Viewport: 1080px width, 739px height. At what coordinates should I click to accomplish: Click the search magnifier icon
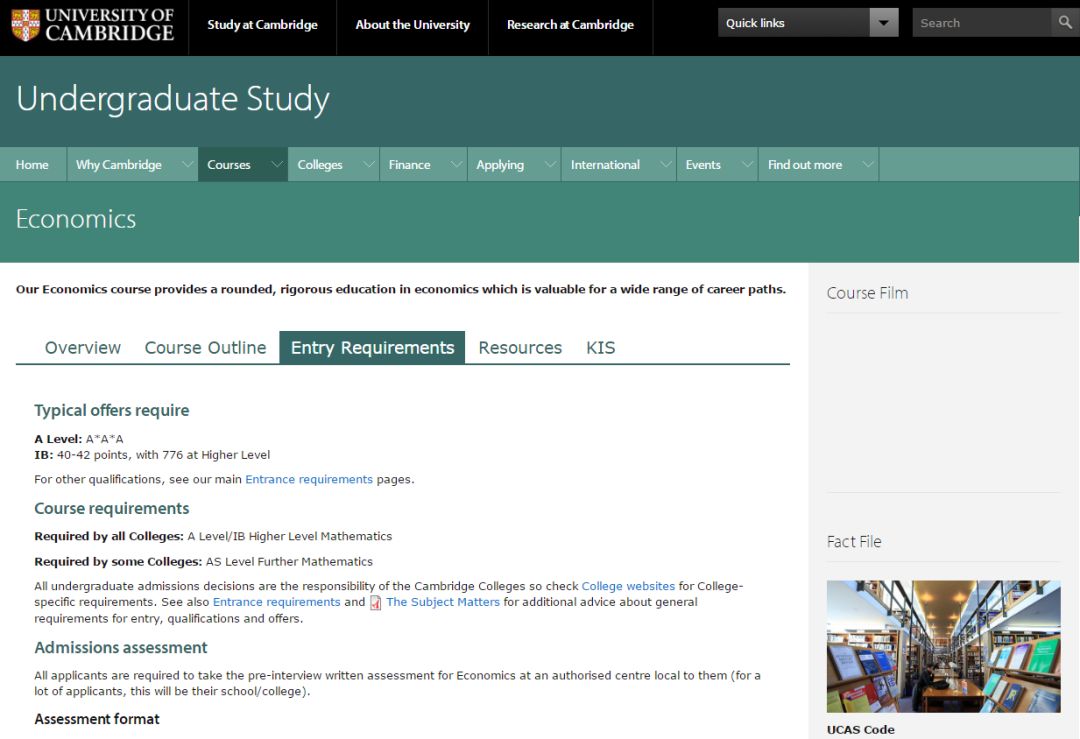[1065, 23]
